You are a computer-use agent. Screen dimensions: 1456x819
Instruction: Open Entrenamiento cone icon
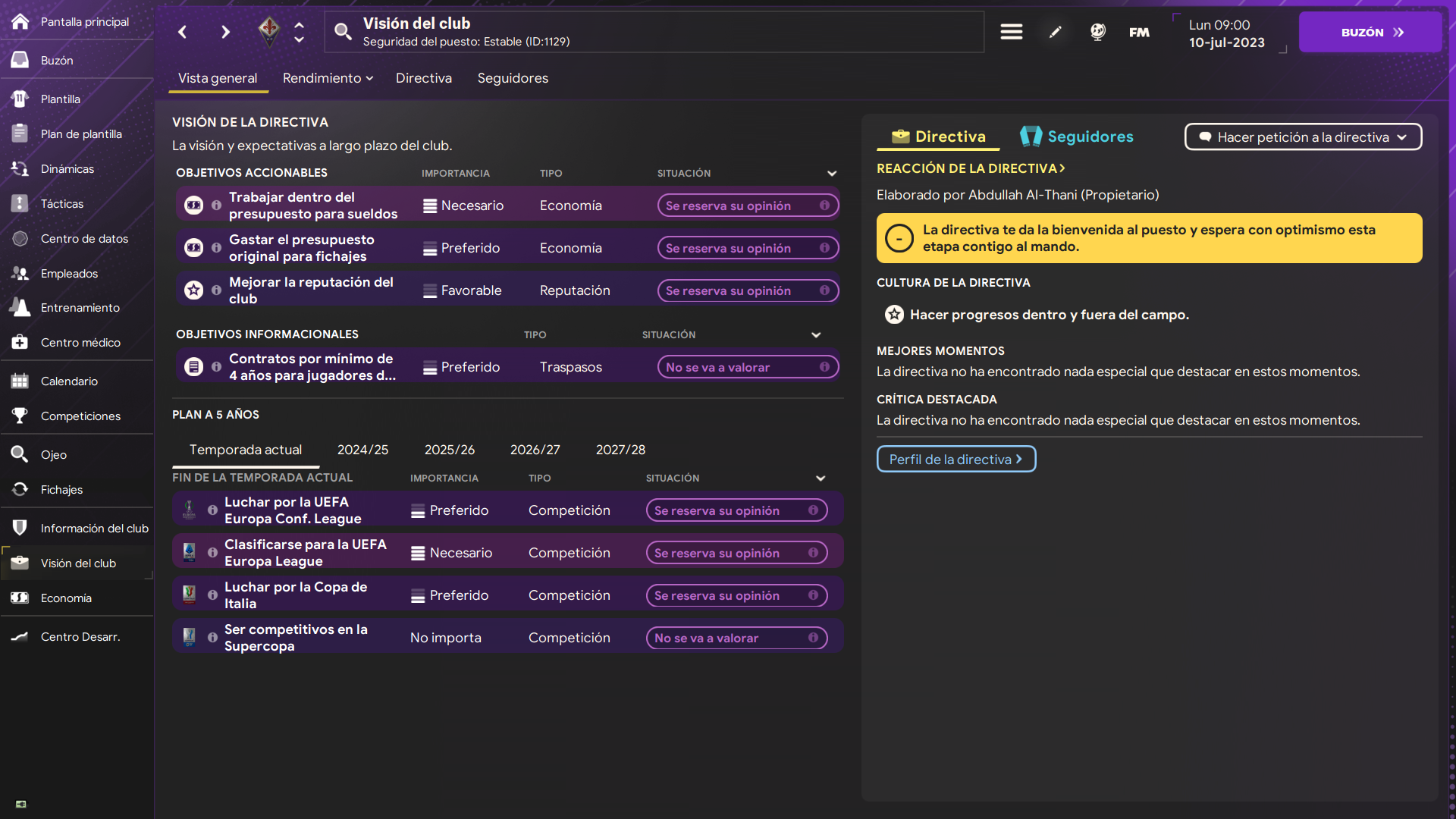click(20, 307)
